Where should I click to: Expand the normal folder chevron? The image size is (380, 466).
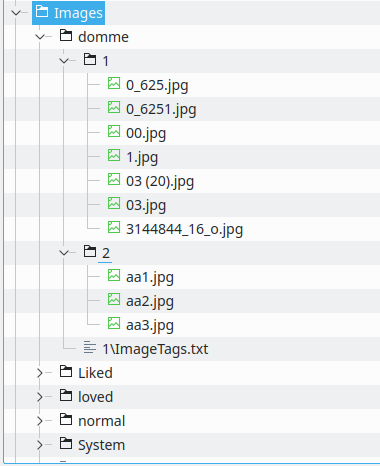[x=40, y=421]
